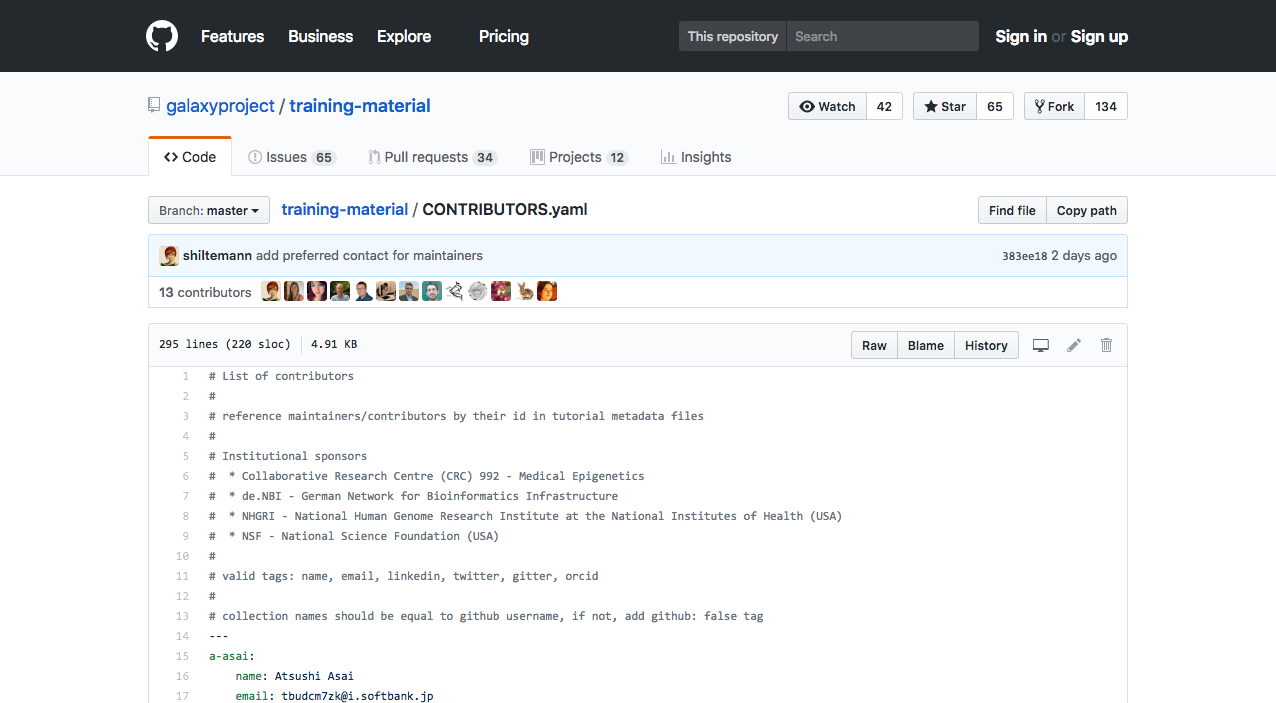The width and height of the screenshot is (1276, 703).
Task: Click the red-haired avatar in the contributors row
Action: 271,291
